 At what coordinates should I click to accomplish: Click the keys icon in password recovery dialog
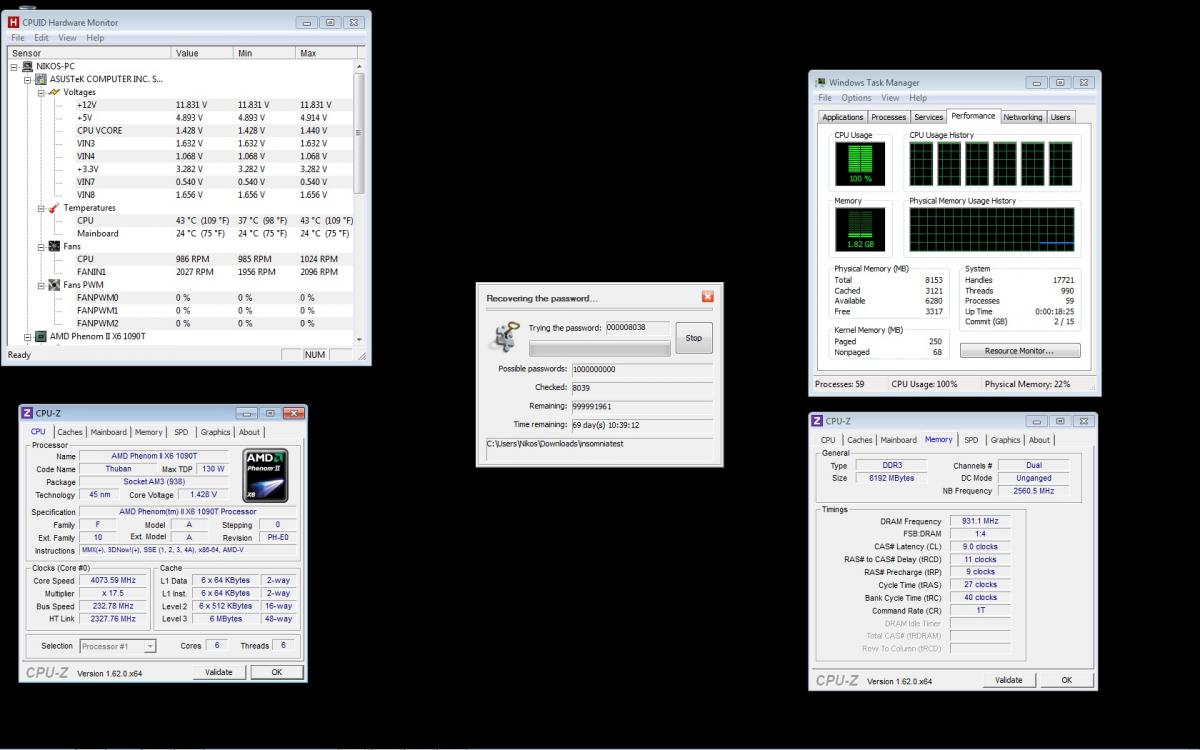coord(503,337)
